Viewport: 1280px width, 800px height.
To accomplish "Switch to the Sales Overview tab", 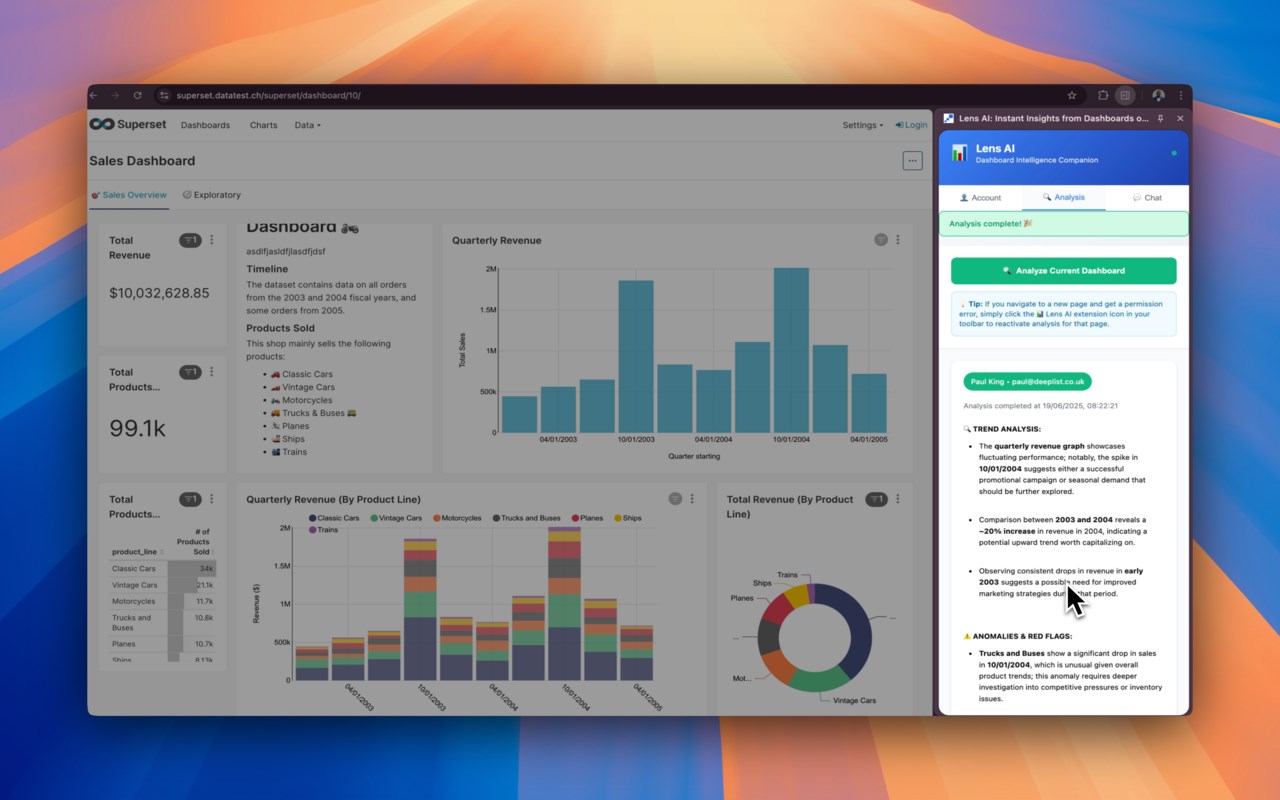I will (129, 195).
